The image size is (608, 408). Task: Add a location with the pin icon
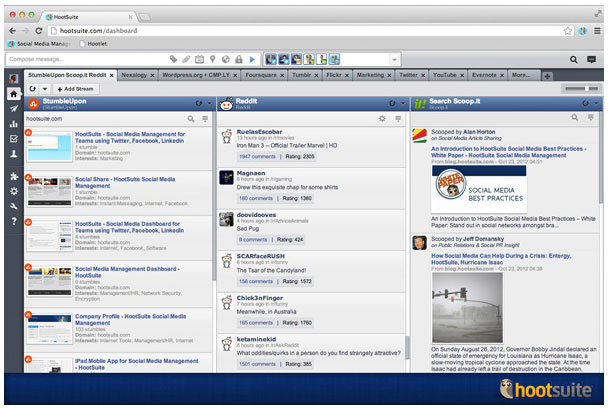212,59
